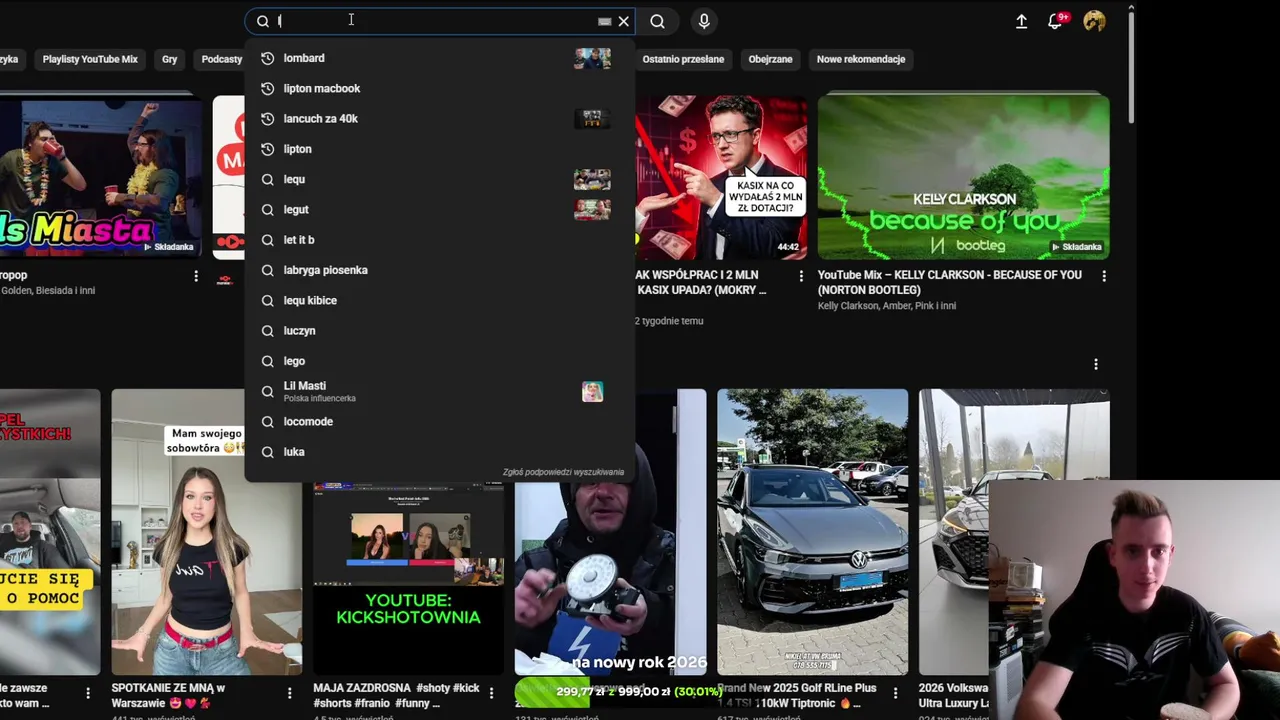Screen dimensions: 1280x720
Task: Open the on-screen keyboard icon in search box
Action: coord(605,21)
